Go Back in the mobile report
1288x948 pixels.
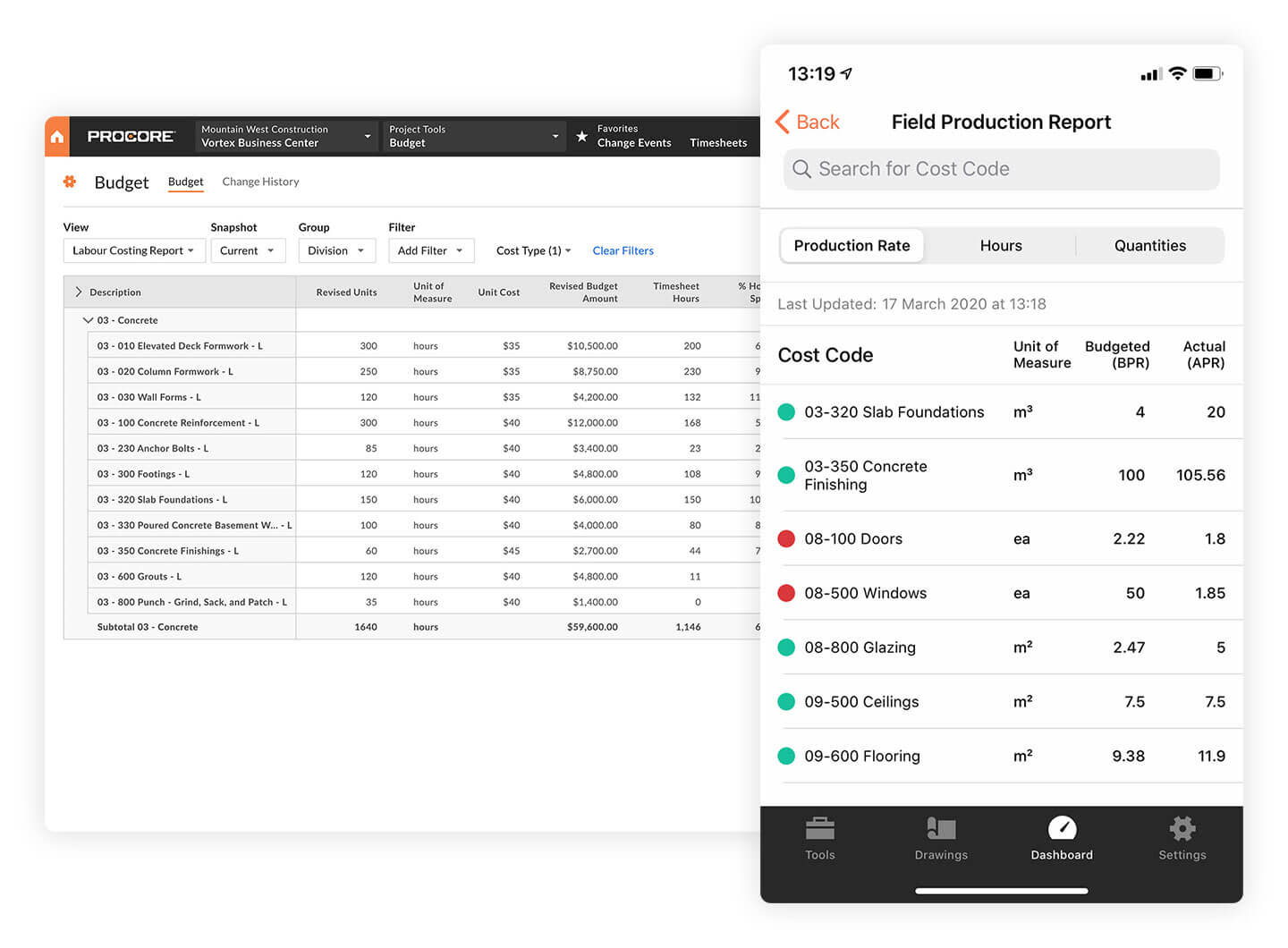click(808, 122)
